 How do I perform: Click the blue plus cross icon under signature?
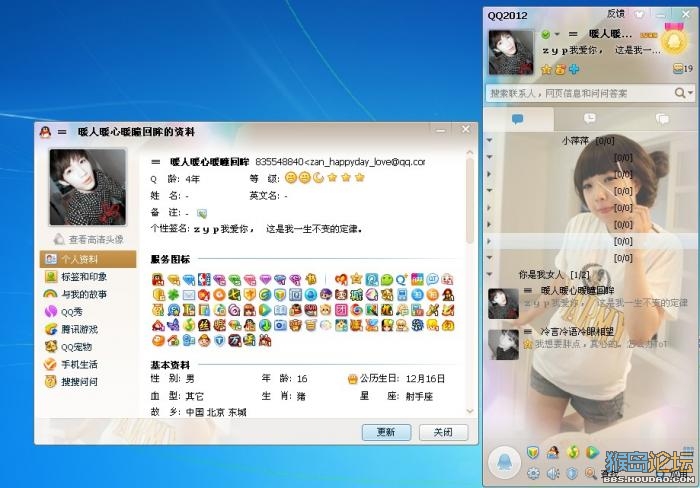[x=574, y=69]
